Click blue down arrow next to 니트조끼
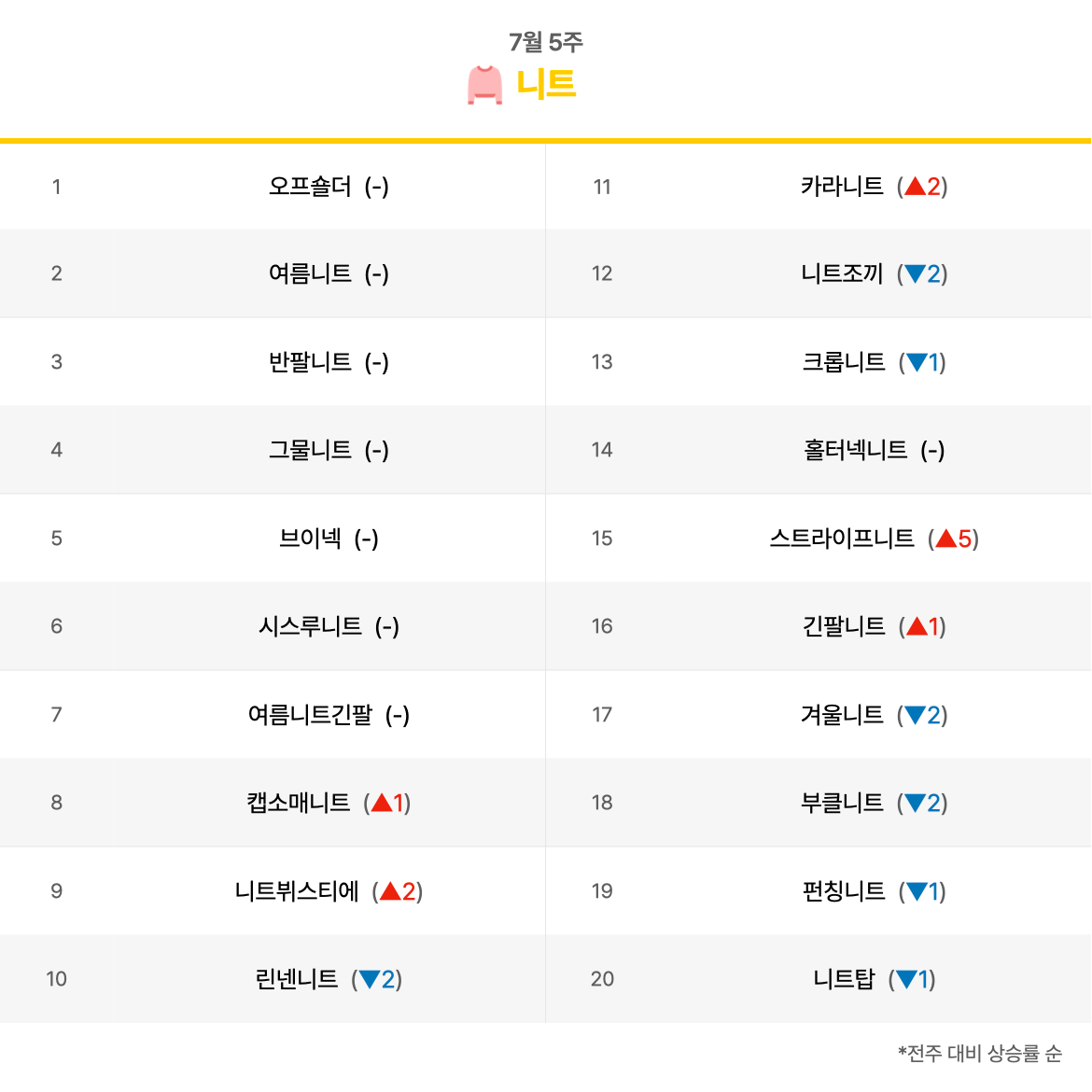This screenshot has width=1092, height=1092. coord(915,274)
